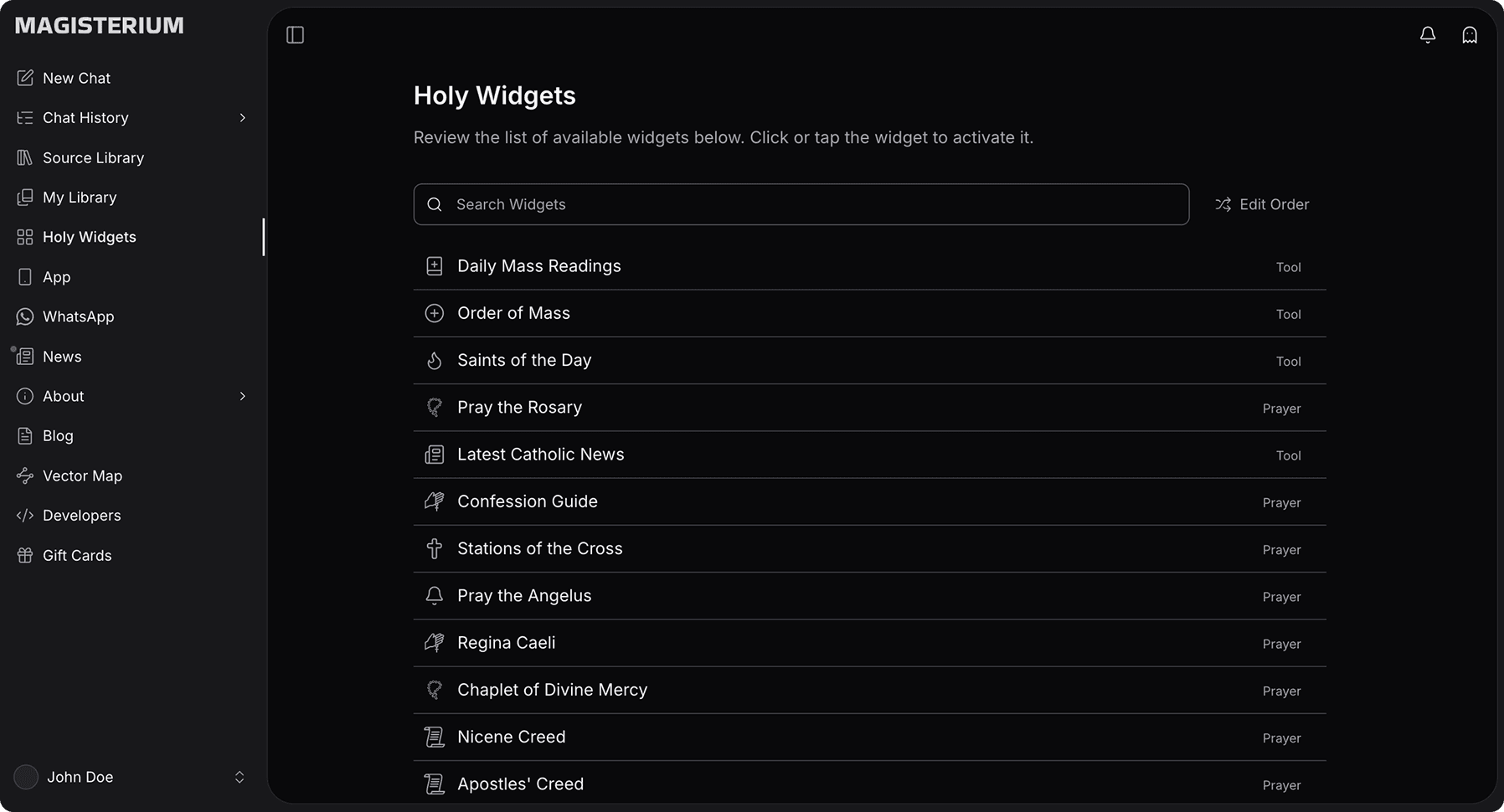1504x812 pixels.
Task: Toggle the sidebar panel icon
Action: point(295,35)
